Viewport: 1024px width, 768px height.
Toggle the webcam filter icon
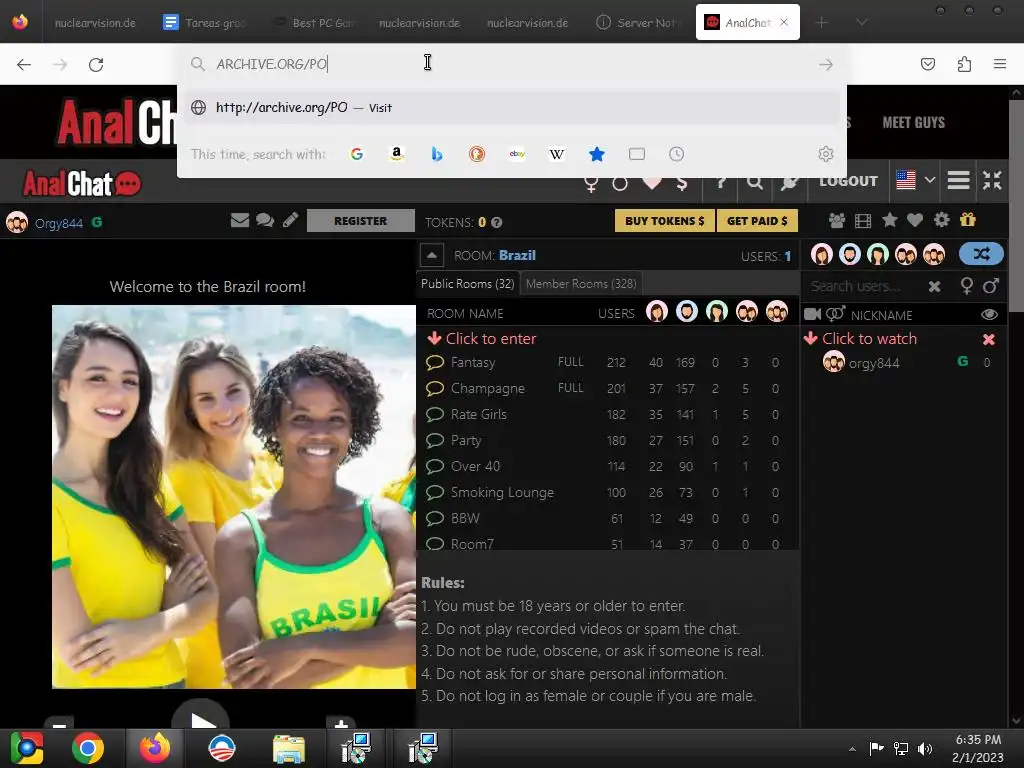812,314
